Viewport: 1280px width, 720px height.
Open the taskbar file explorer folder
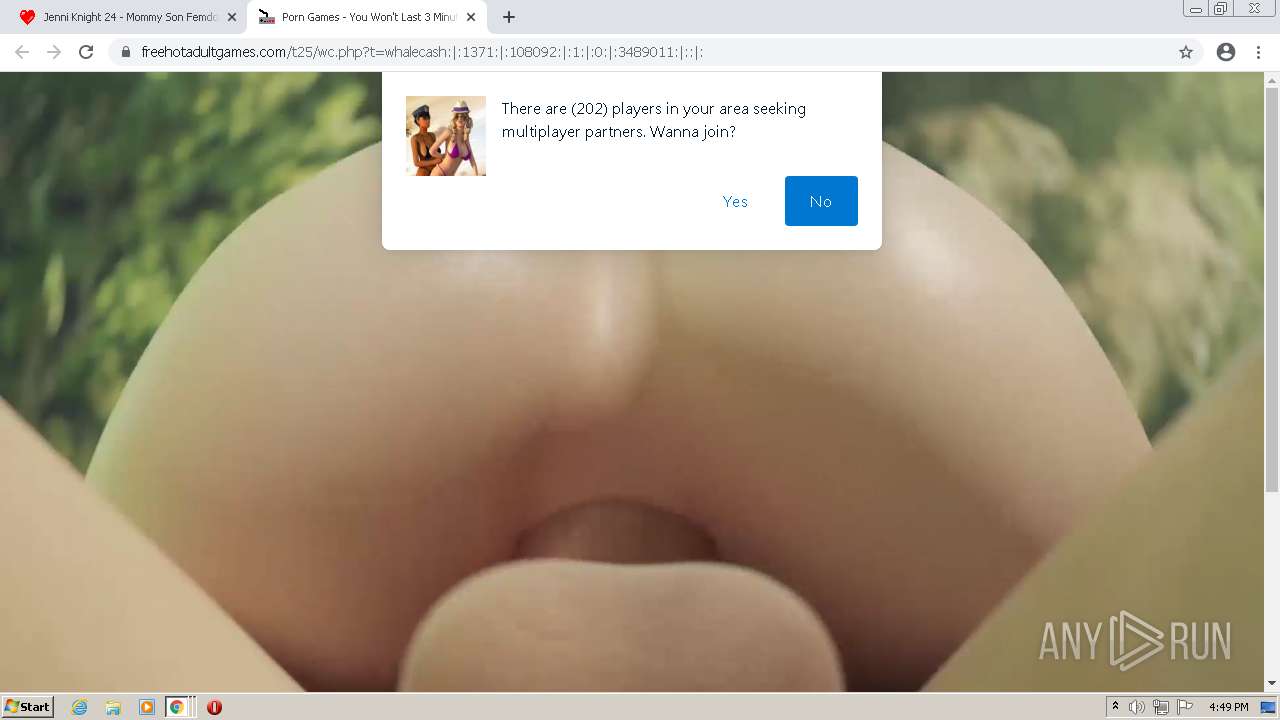113,707
